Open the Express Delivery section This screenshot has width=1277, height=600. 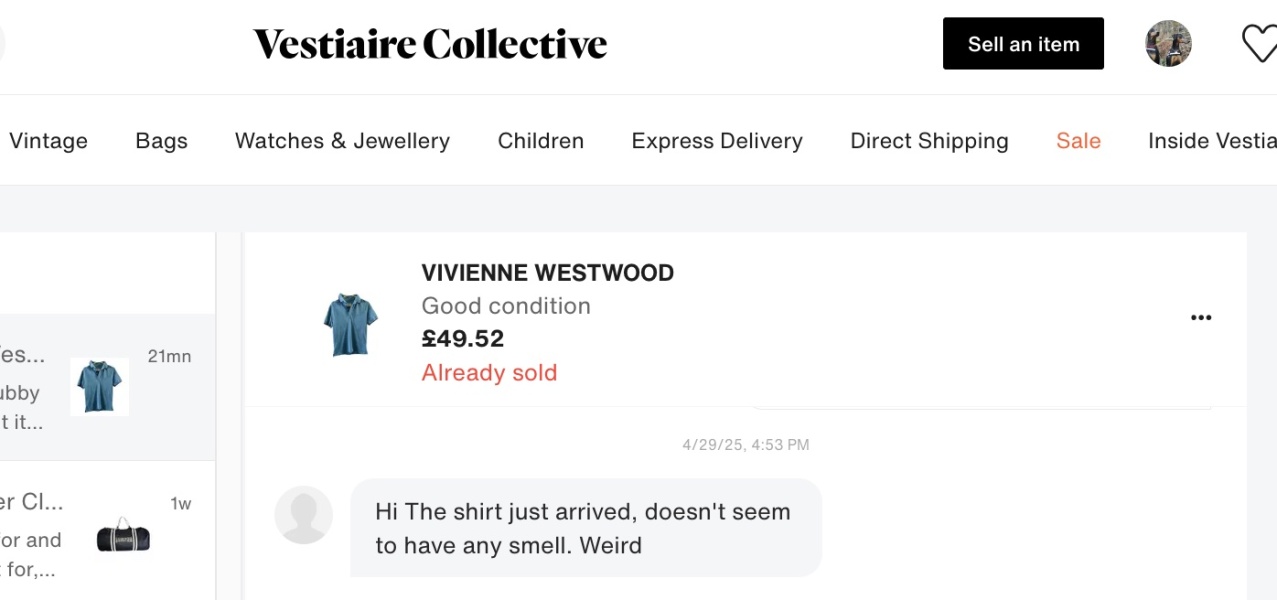pos(716,141)
